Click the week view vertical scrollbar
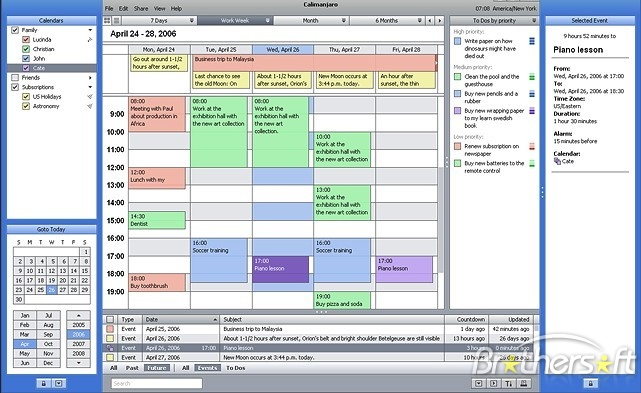Screen dimensions: 641x393 (441, 220)
